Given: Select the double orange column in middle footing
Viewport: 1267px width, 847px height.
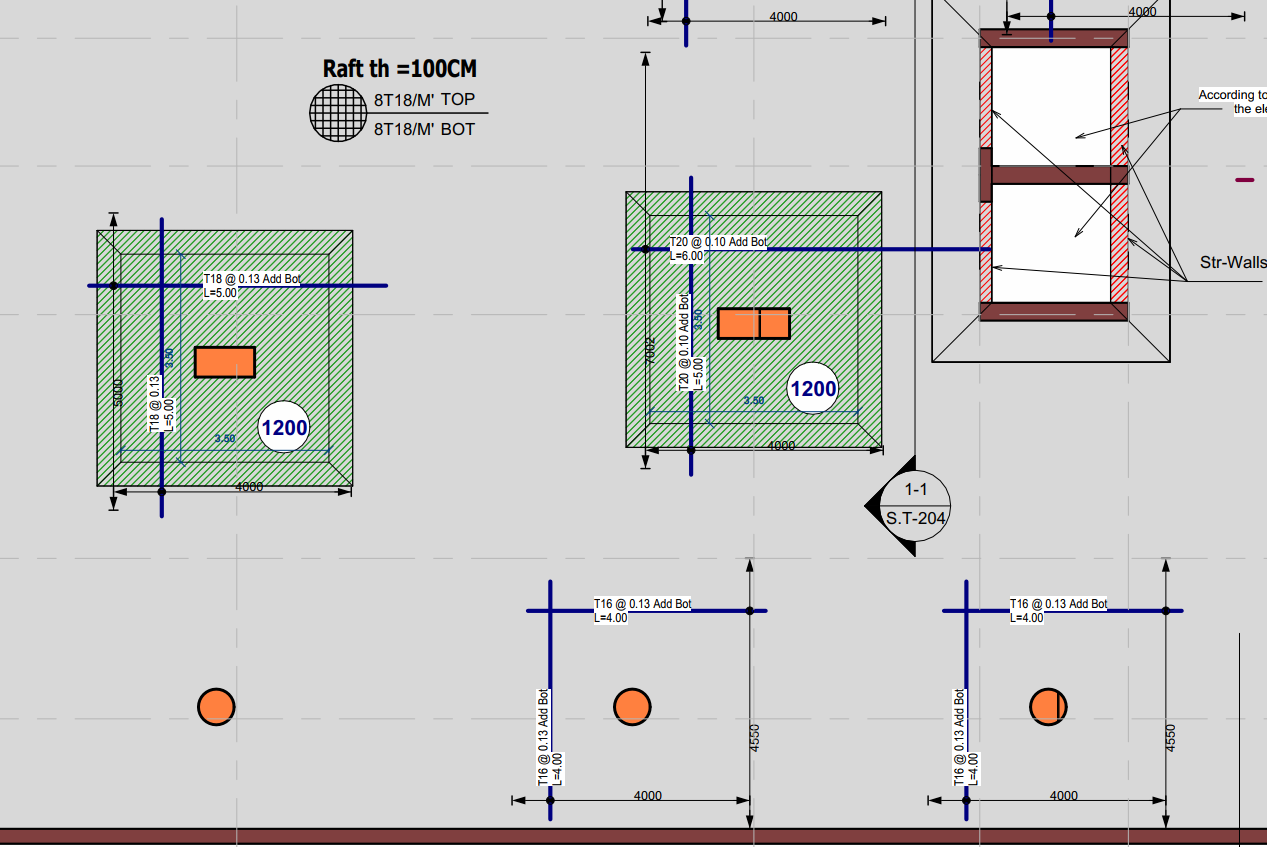Looking at the screenshot, I should (754, 324).
